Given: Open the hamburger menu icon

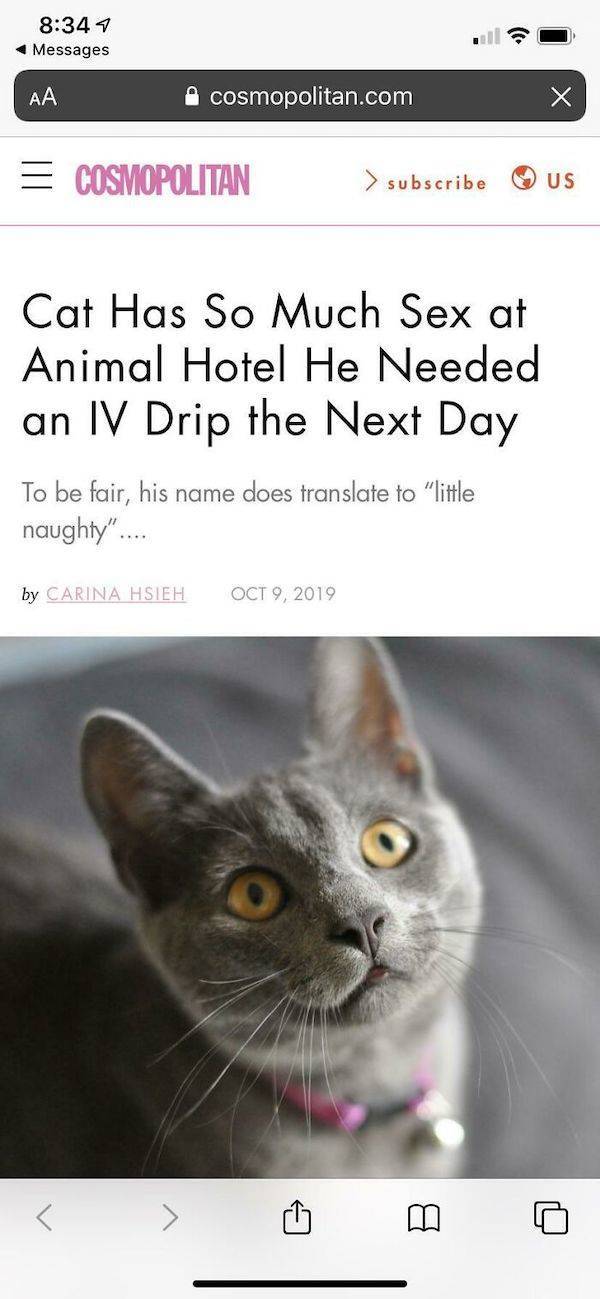Looking at the screenshot, I should tap(36, 180).
